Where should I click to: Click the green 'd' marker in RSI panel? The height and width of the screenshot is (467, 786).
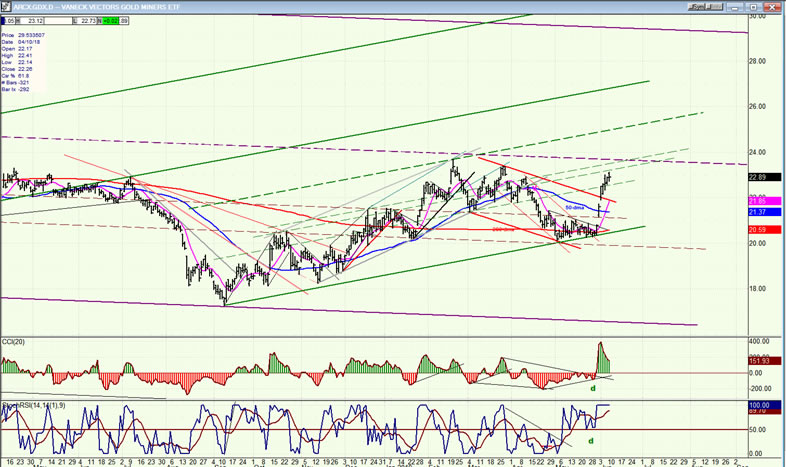pos(590,440)
